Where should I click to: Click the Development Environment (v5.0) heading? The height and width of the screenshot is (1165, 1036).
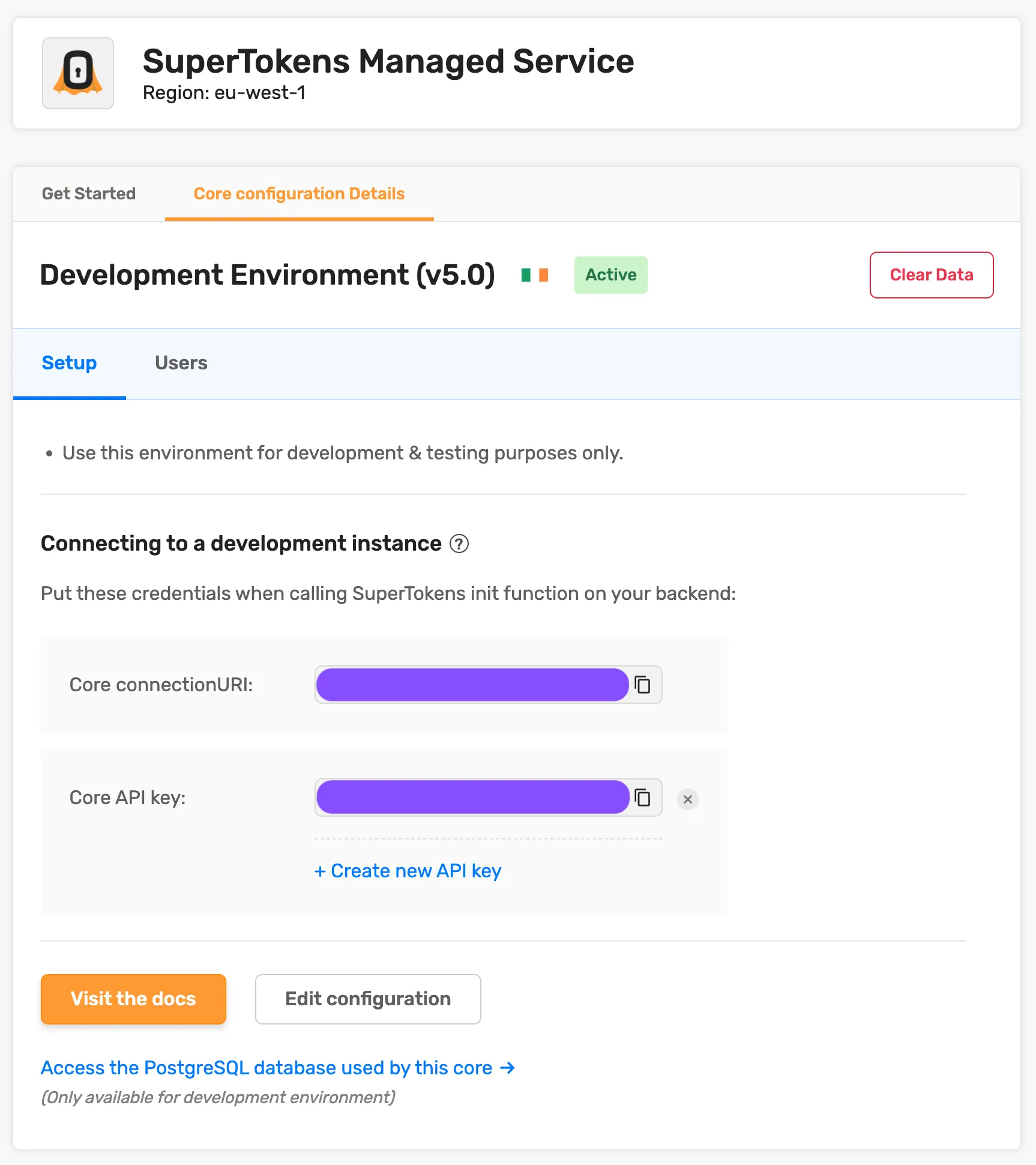268,275
